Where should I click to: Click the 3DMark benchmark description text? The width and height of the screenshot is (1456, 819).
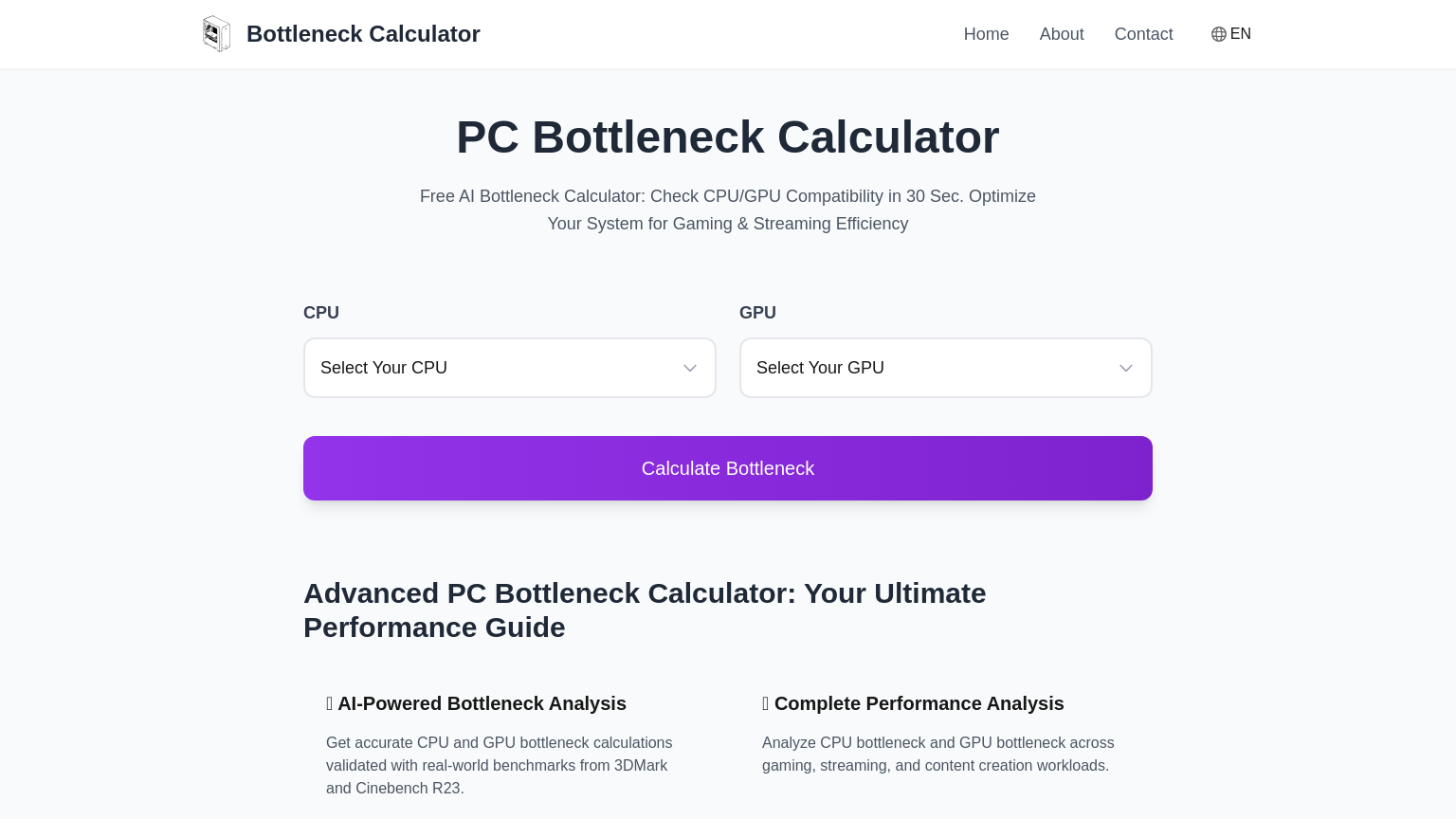(x=500, y=766)
